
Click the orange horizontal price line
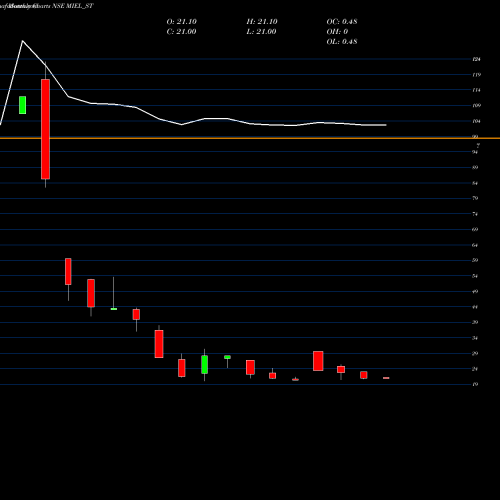(250, 138)
